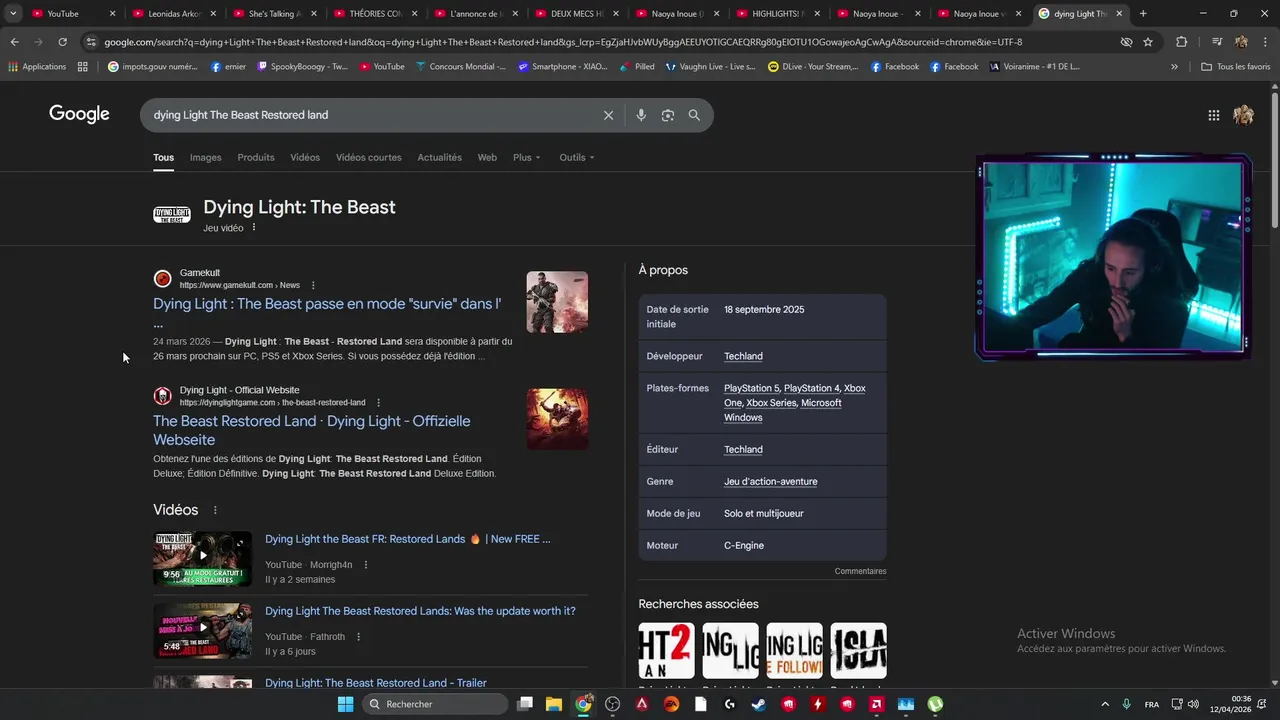Click the magnifier search button
The width and height of the screenshot is (1280, 720).
point(694,115)
